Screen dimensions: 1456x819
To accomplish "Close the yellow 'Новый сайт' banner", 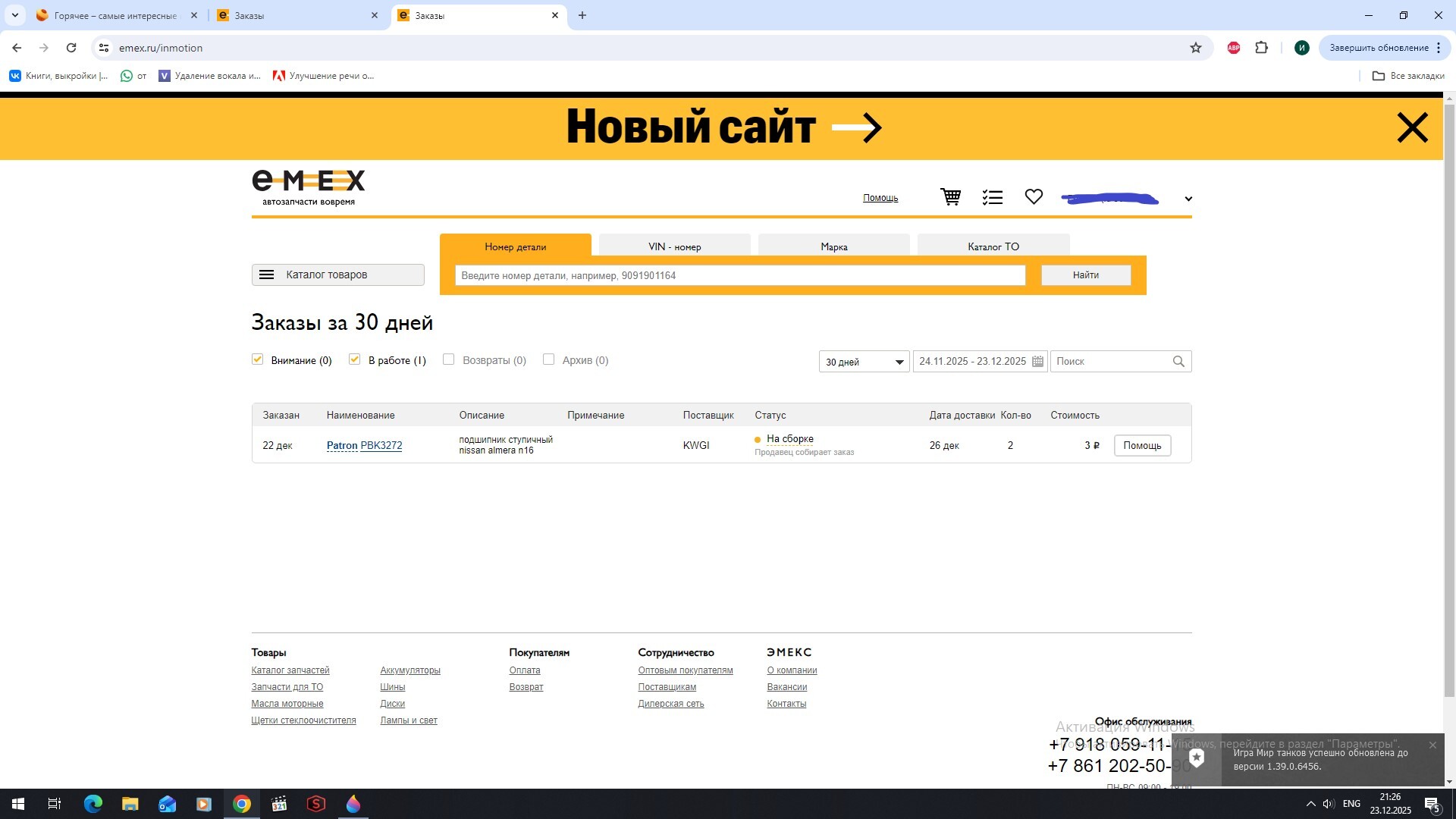I will click(x=1412, y=127).
